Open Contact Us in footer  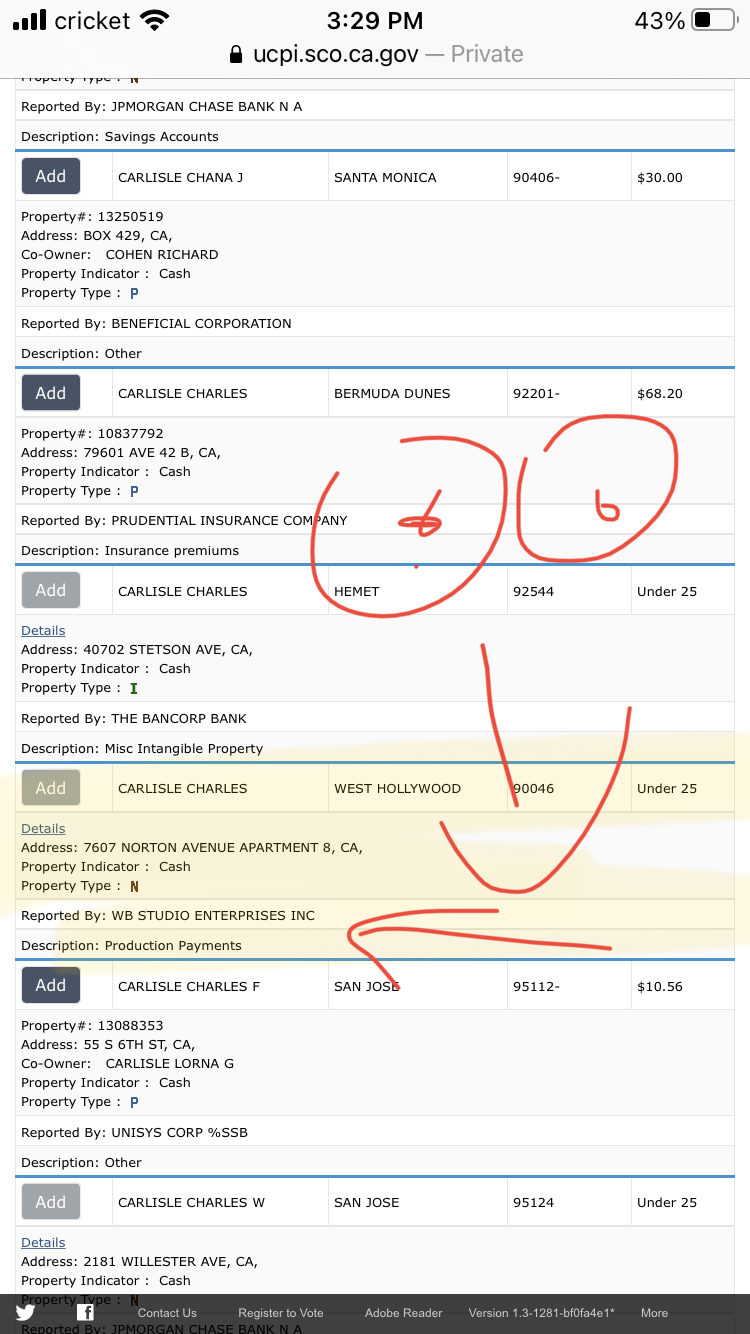click(x=167, y=1313)
